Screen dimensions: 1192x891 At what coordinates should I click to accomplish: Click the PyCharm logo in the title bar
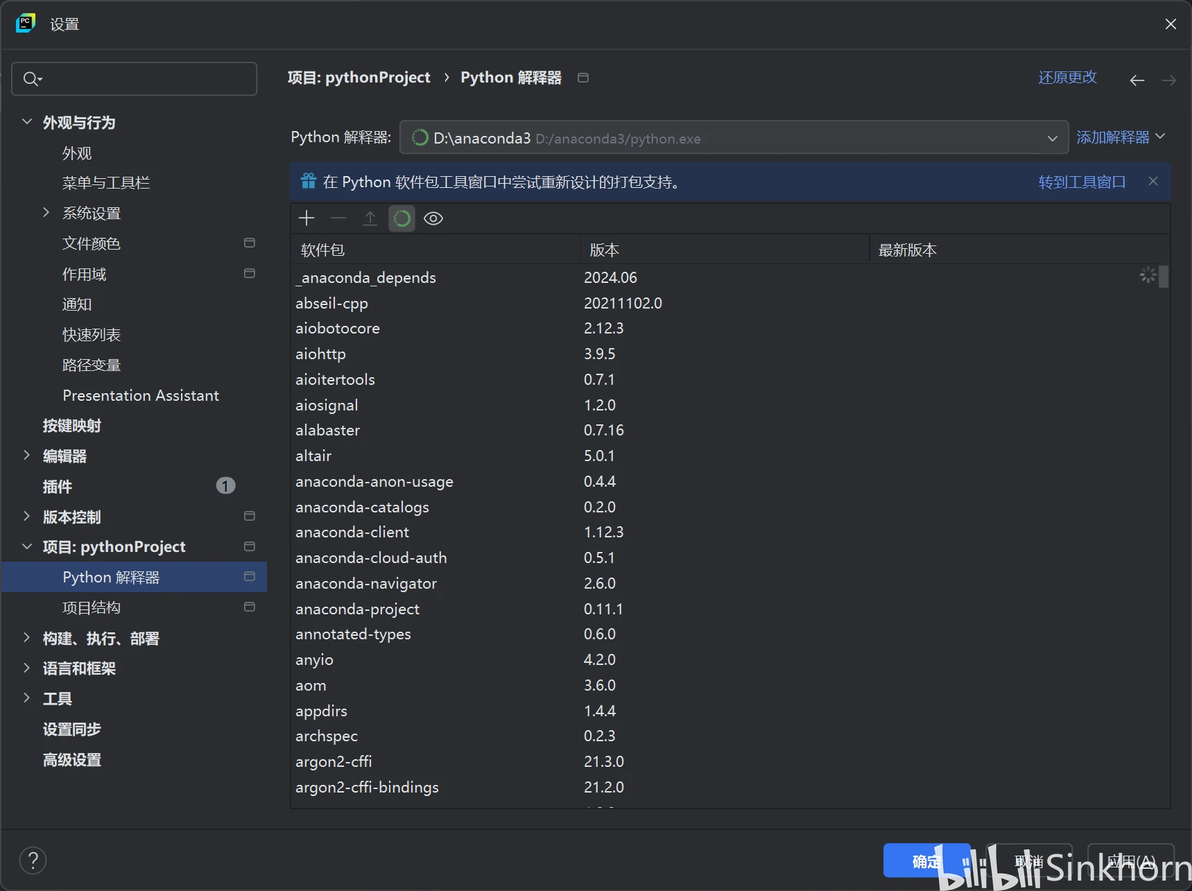(25, 24)
